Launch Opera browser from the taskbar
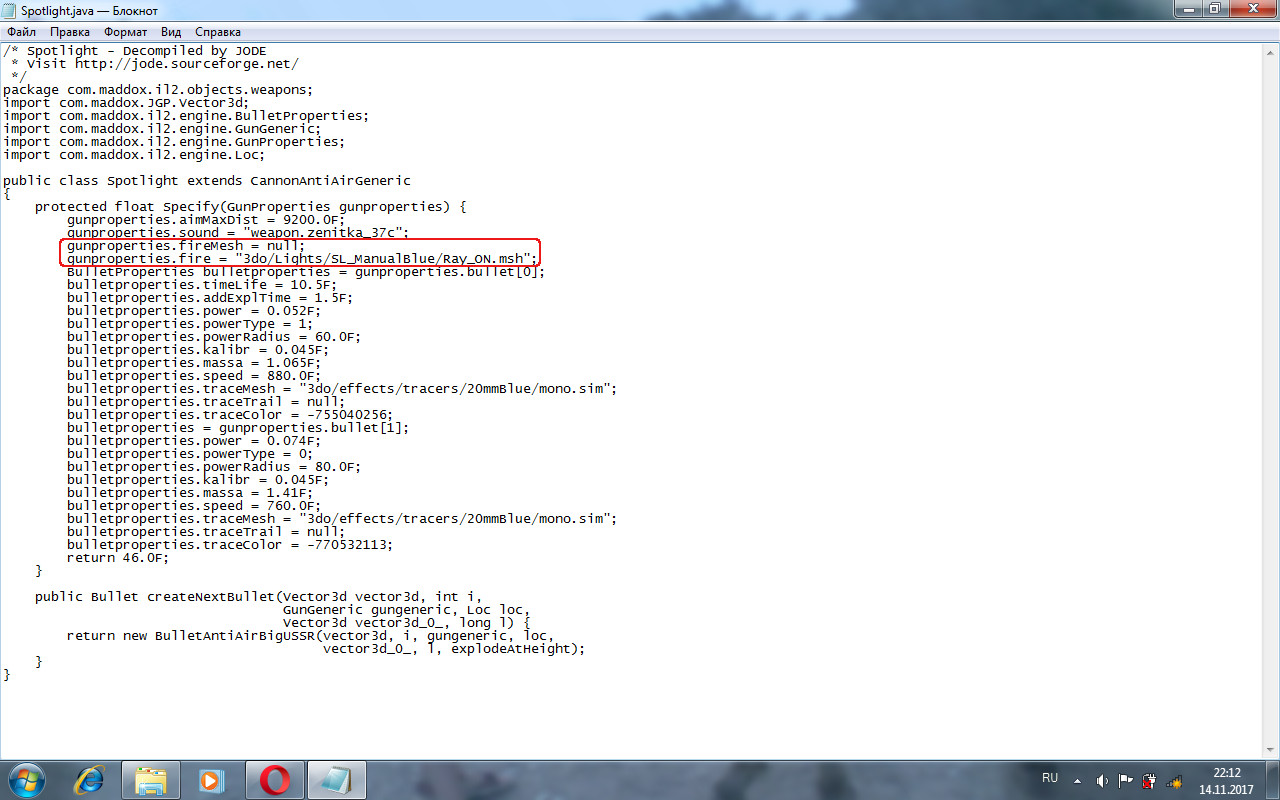Image resolution: width=1280 pixels, height=800 pixels. 274,779
